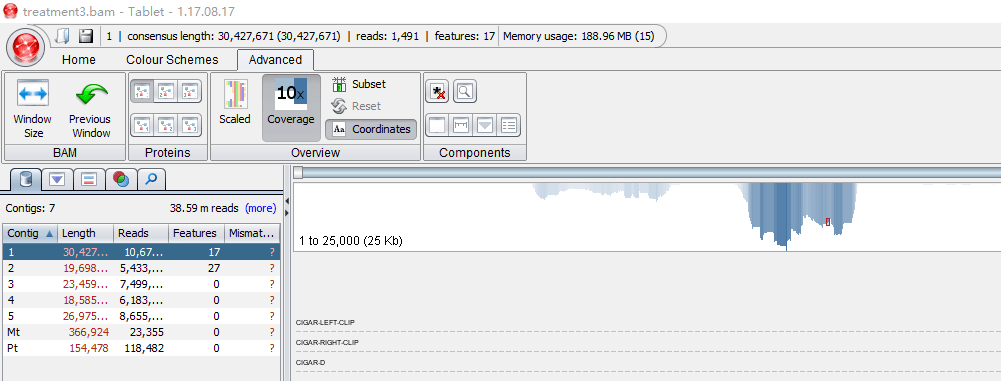The image size is (1001, 381).
Task: Go back with Previous Window arrow
Action: click(x=91, y=96)
